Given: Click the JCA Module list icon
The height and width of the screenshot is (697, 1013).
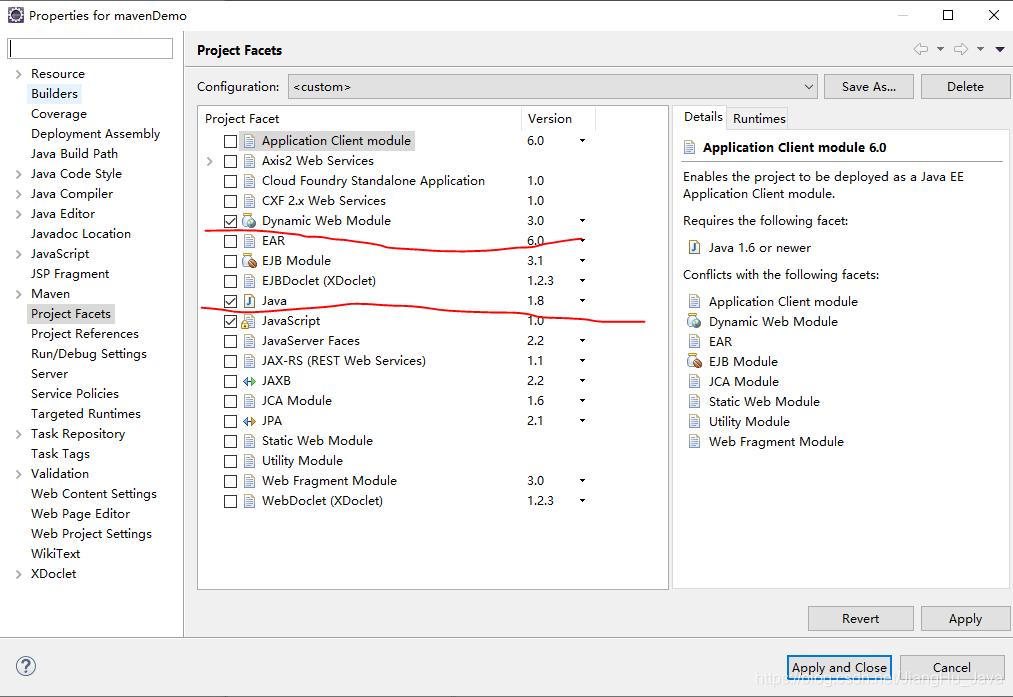Looking at the screenshot, I should click(x=249, y=401).
